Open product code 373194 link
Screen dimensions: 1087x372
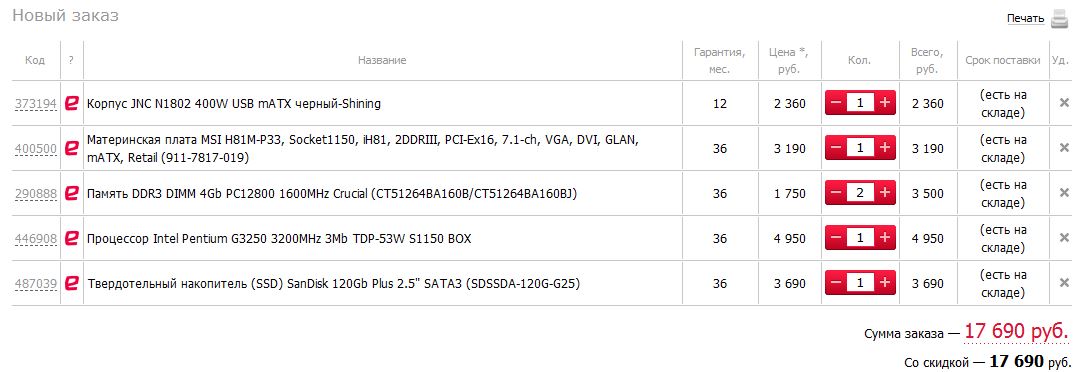click(x=35, y=104)
